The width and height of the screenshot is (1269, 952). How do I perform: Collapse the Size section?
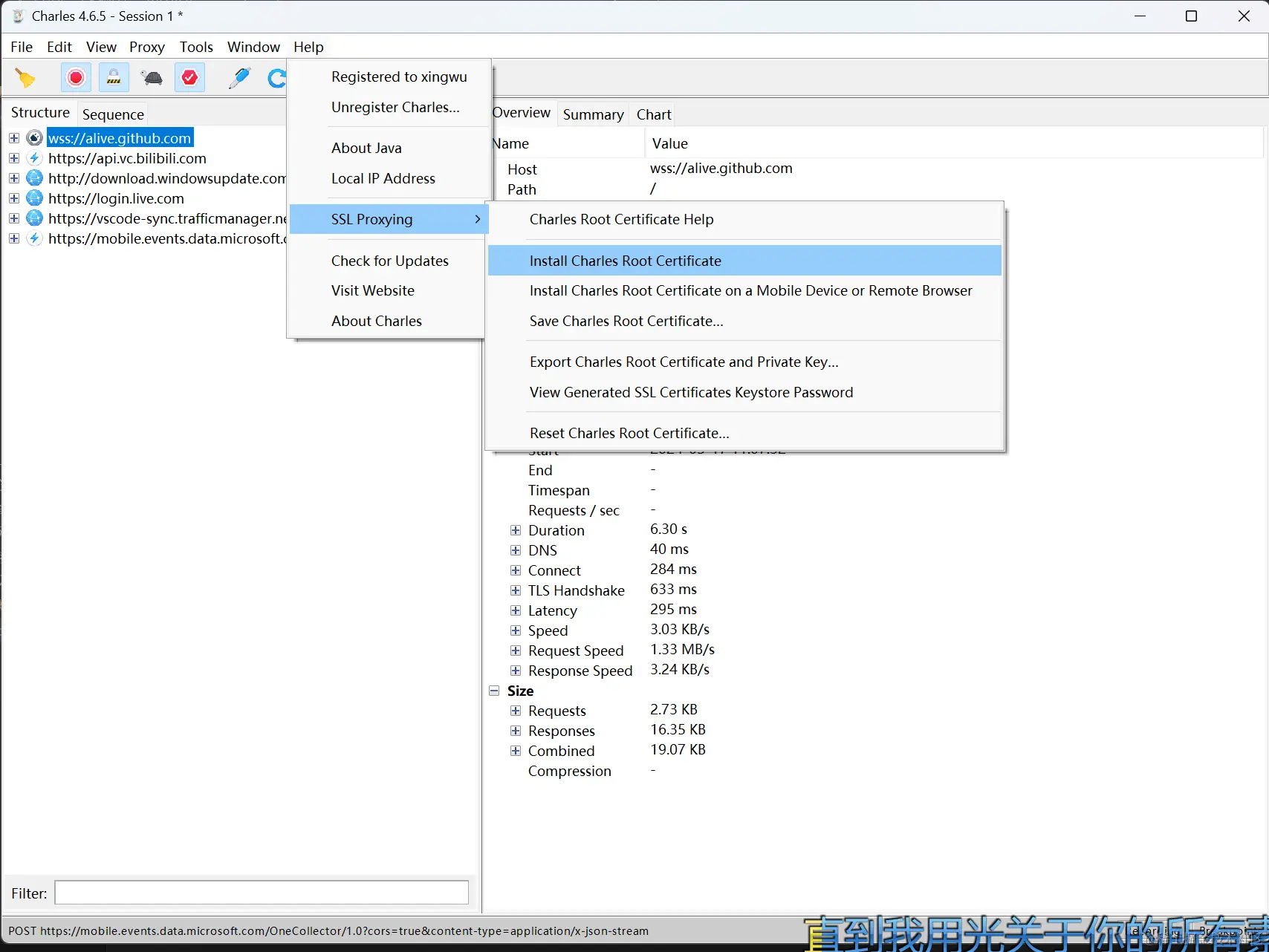495,691
